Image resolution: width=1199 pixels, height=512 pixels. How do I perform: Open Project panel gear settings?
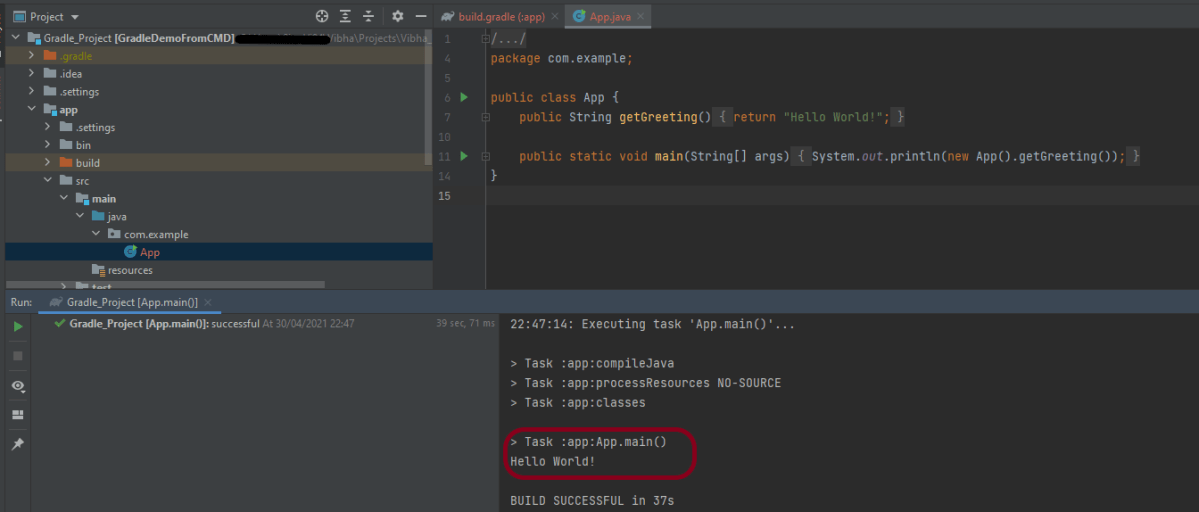[x=398, y=16]
